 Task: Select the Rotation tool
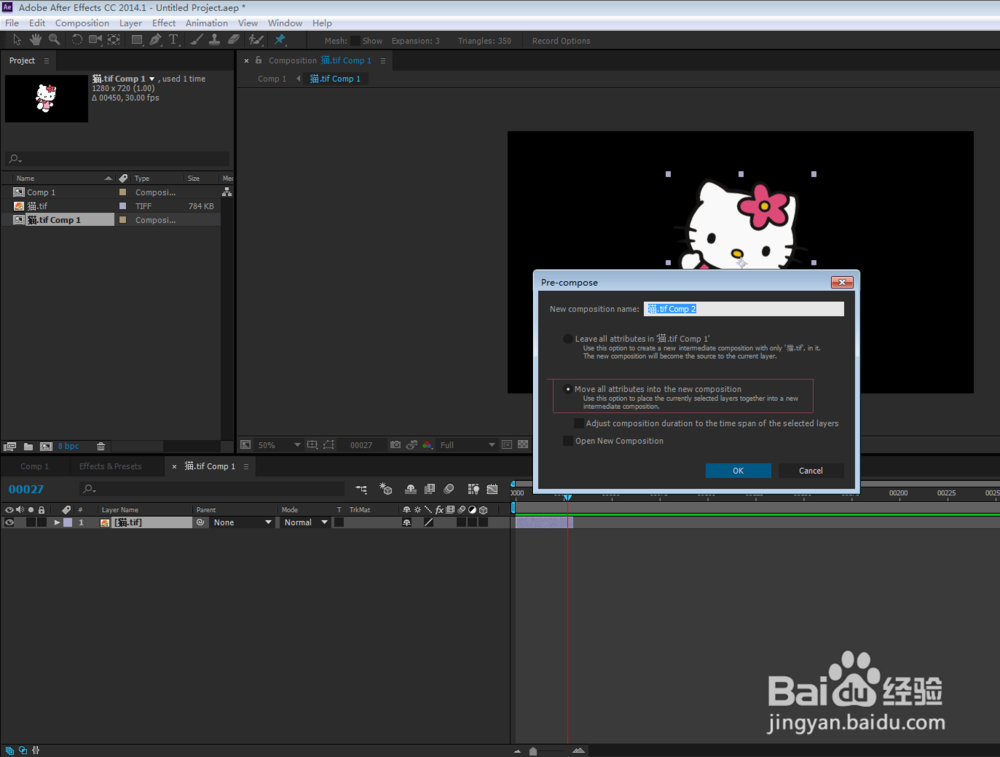coord(77,40)
